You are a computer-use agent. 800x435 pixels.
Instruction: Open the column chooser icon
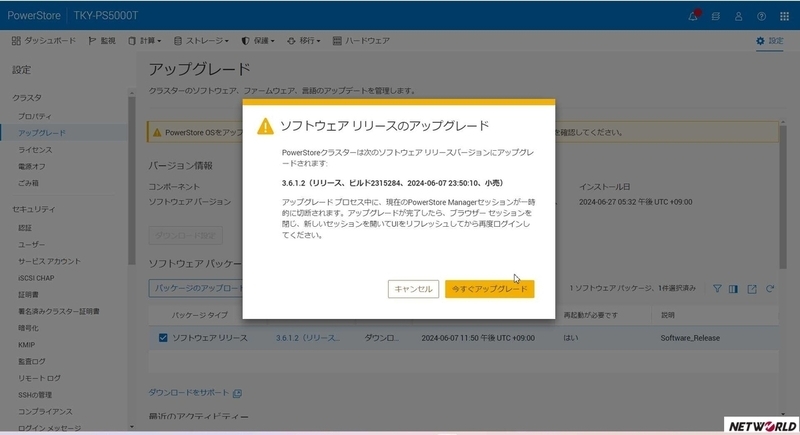(x=733, y=289)
